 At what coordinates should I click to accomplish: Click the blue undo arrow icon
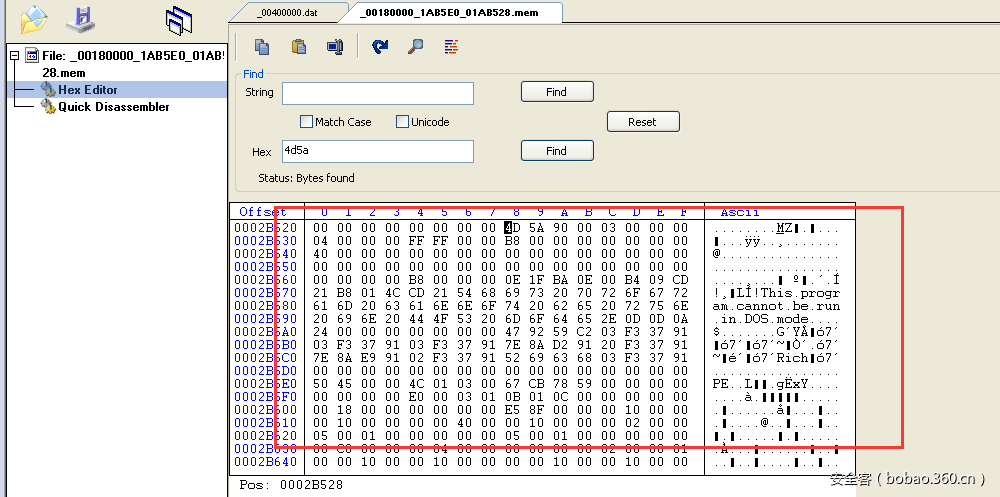tap(380, 46)
